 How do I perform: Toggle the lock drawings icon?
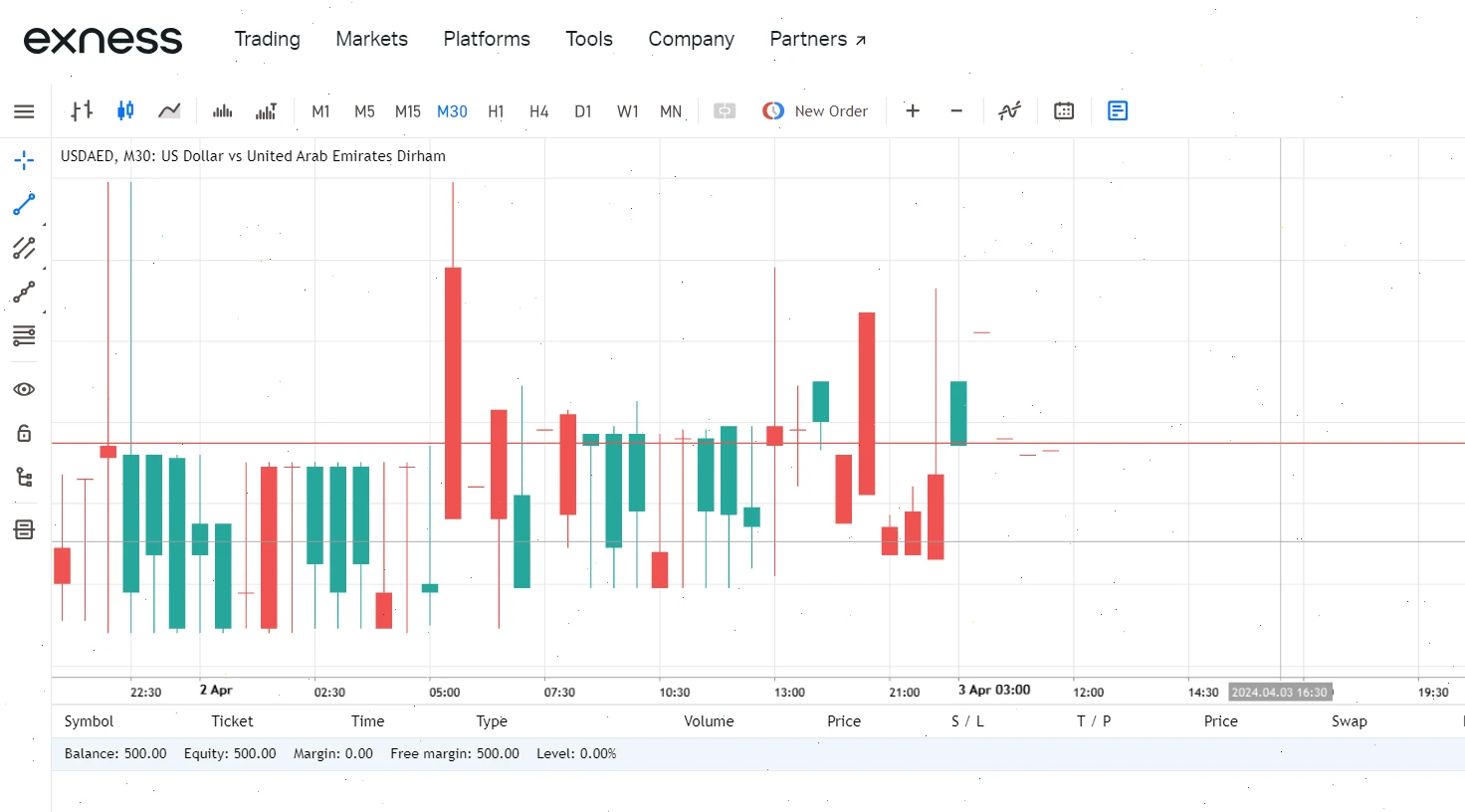click(x=24, y=433)
